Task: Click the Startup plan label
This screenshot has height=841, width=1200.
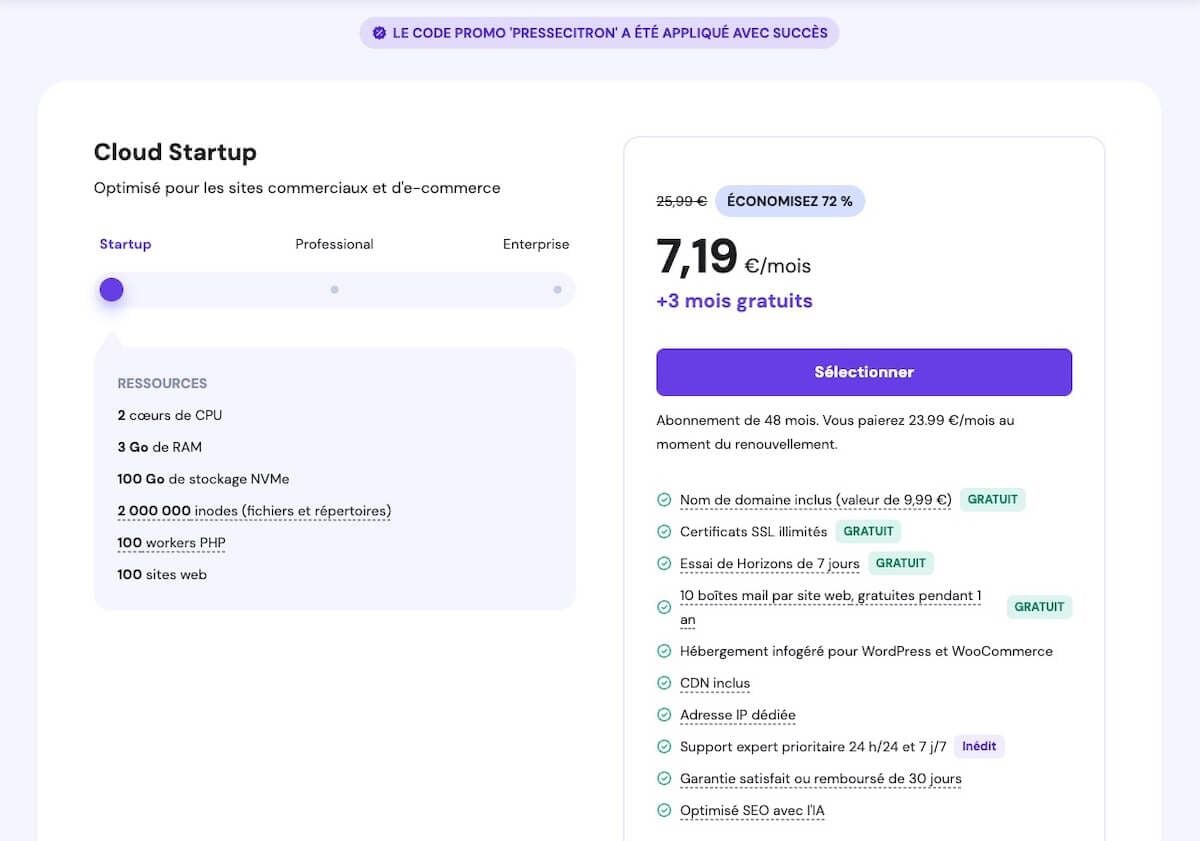Action: tap(125, 244)
